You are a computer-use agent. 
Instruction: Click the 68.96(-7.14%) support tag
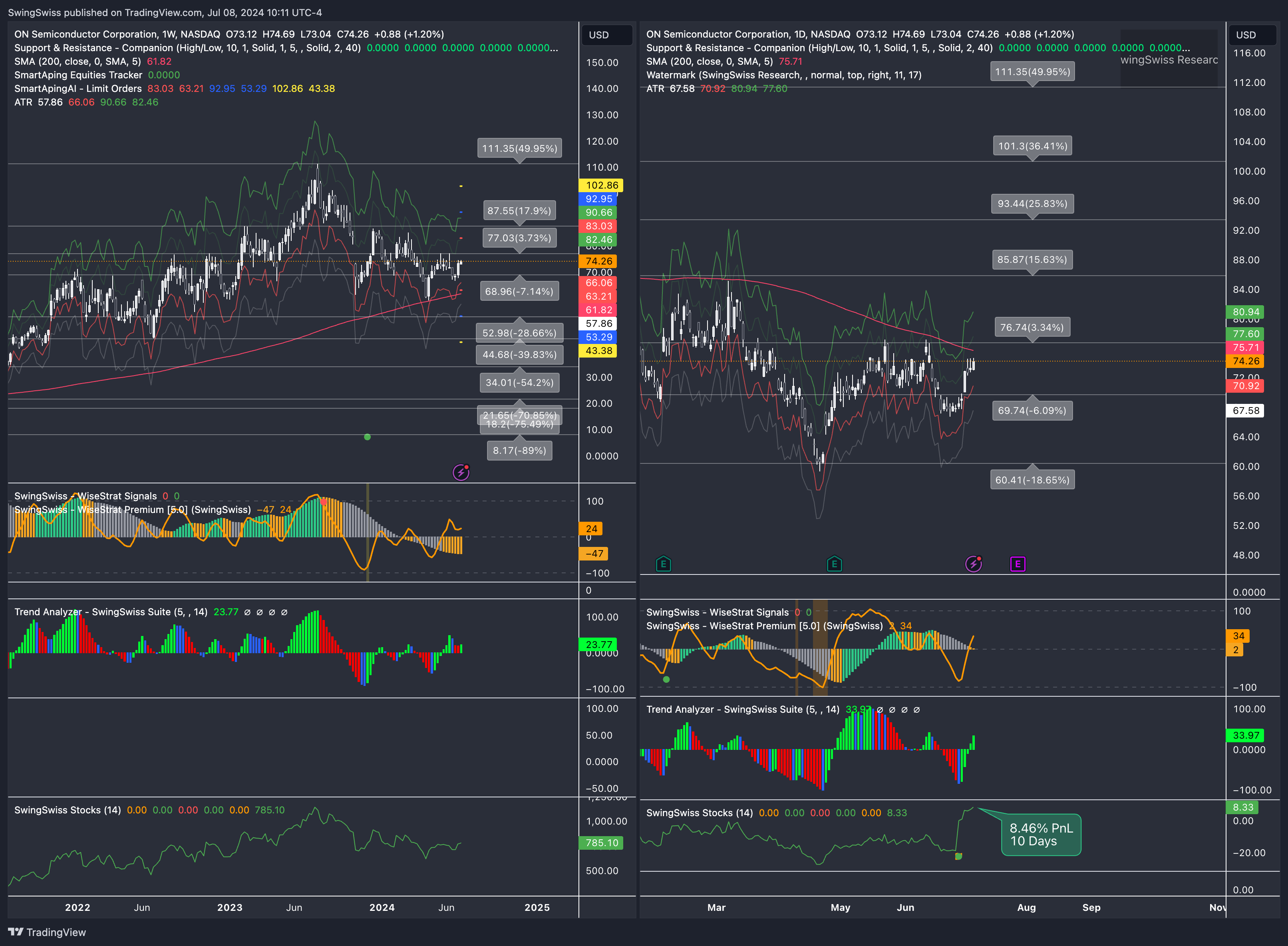[x=519, y=292]
